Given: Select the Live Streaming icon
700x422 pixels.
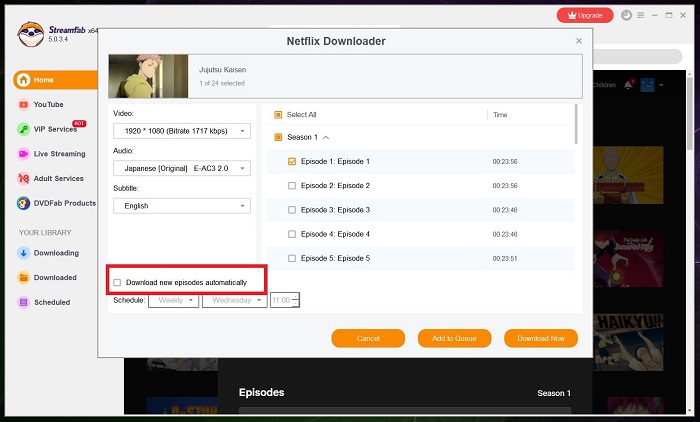Looking at the screenshot, I should tap(23, 154).
